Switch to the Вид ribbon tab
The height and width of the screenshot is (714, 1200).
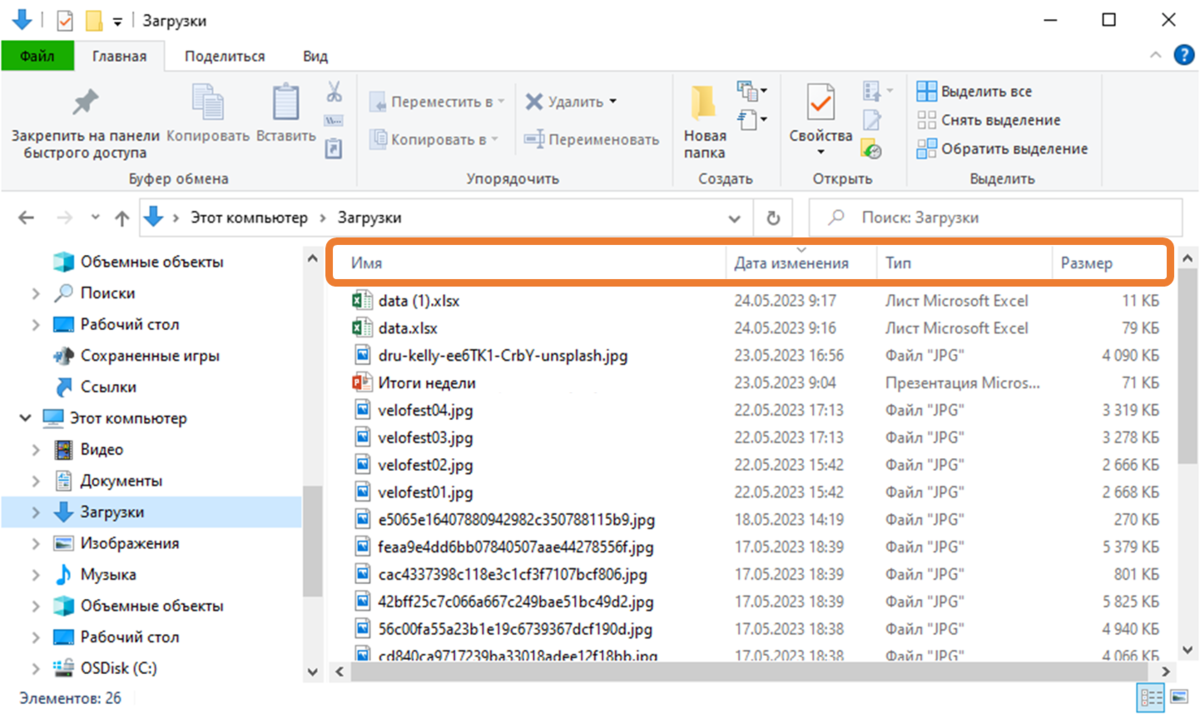click(316, 56)
